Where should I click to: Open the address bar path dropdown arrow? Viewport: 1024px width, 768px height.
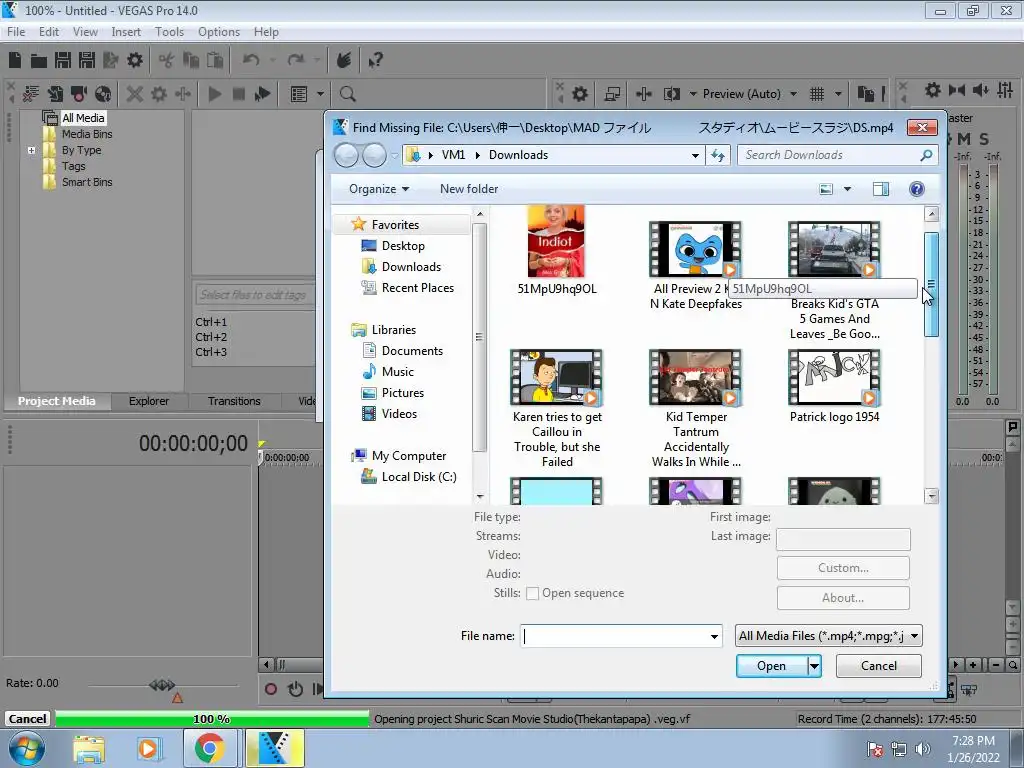695,155
